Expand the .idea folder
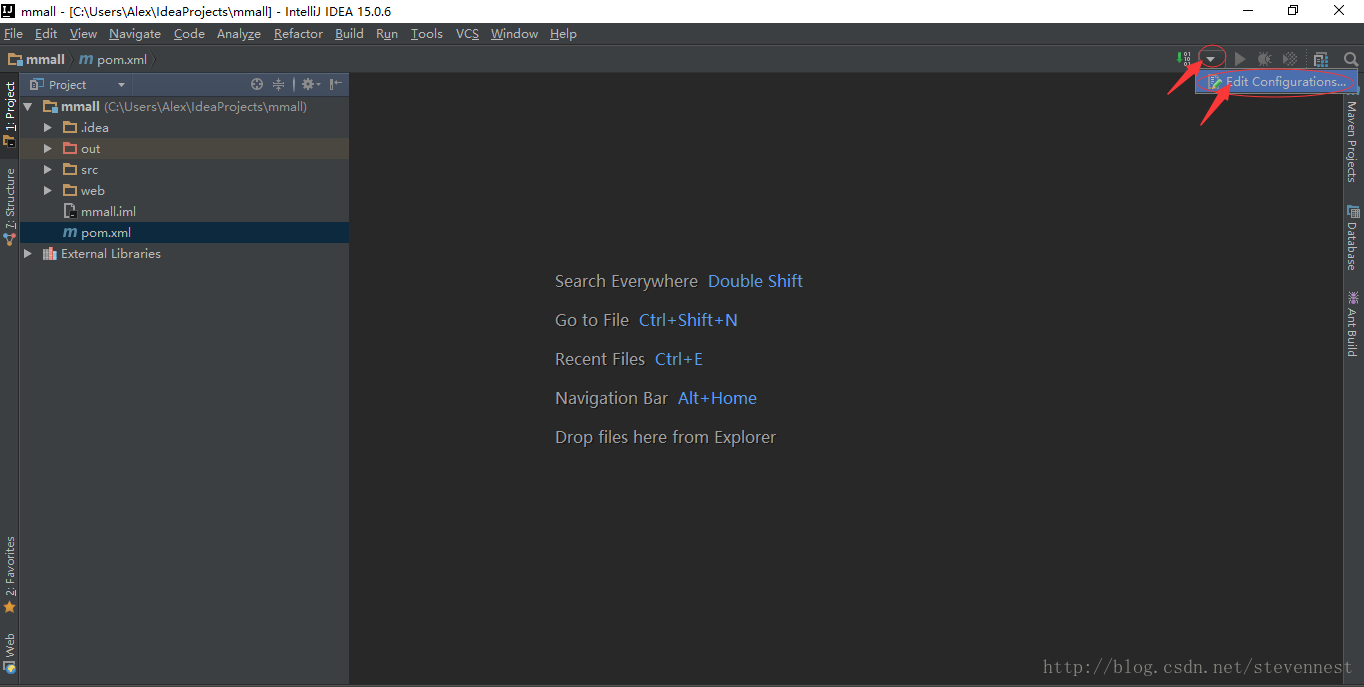Image resolution: width=1364 pixels, height=687 pixels. [47, 127]
